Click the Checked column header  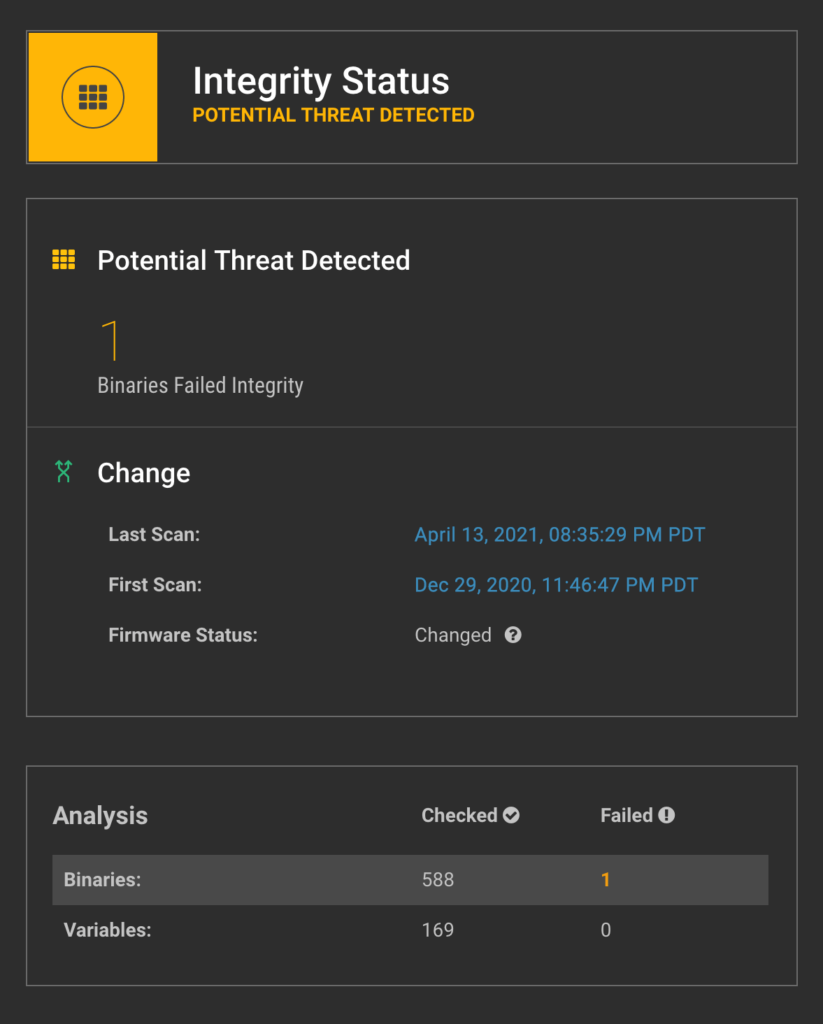click(x=470, y=815)
